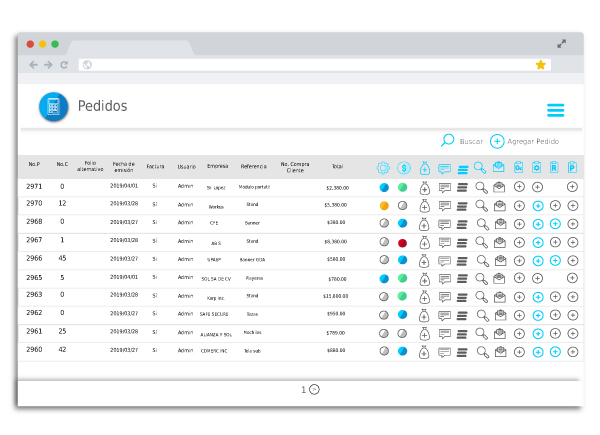Click the Pedidos calculator logo icon
Screen dimensions: 600x435
[53, 107]
